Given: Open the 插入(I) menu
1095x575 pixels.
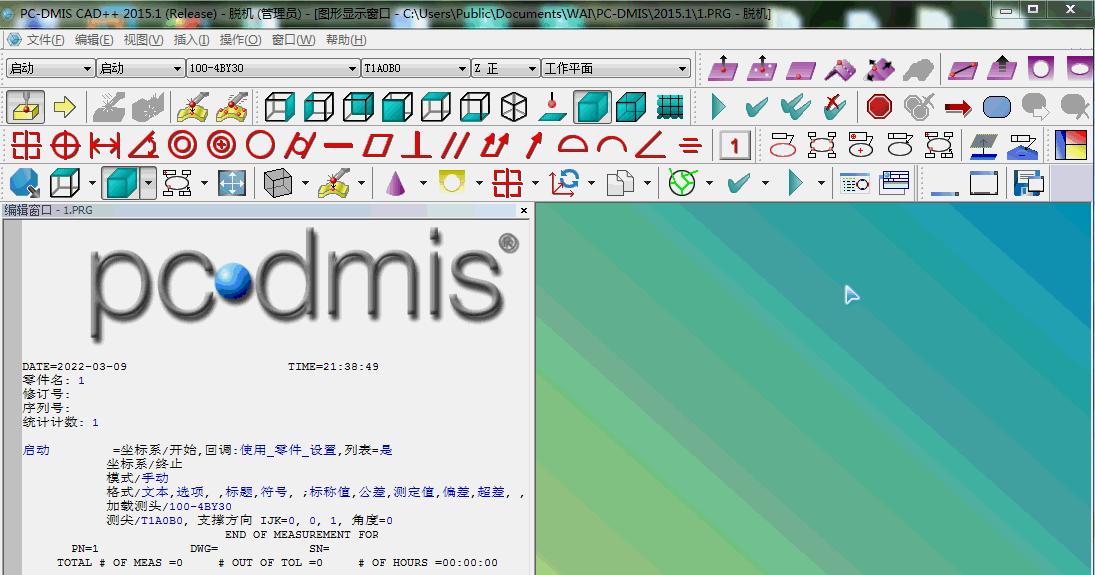Looking at the screenshot, I should pos(191,40).
